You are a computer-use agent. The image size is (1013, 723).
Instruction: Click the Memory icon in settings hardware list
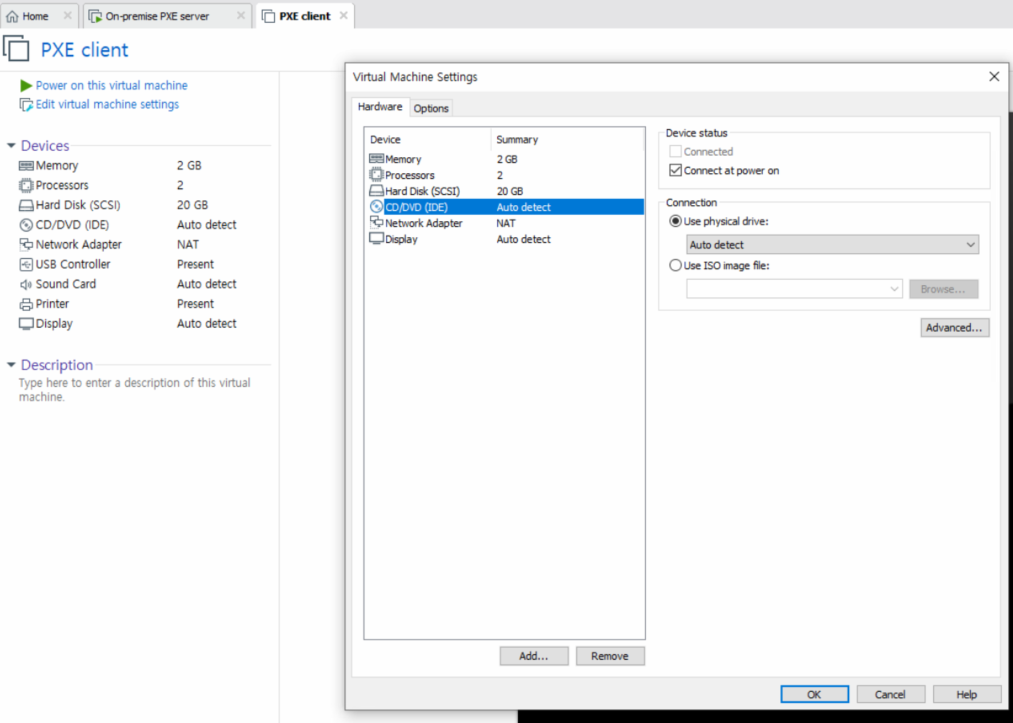coord(376,158)
